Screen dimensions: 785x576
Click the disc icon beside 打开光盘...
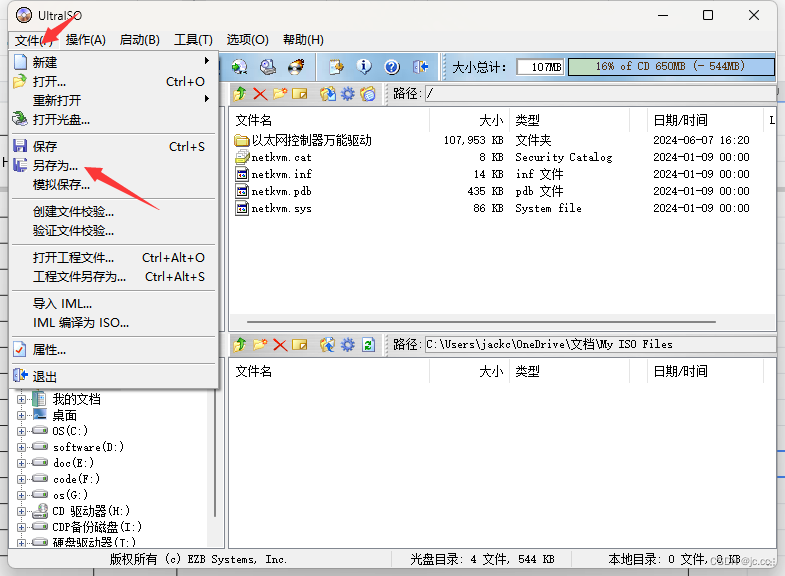point(20,119)
